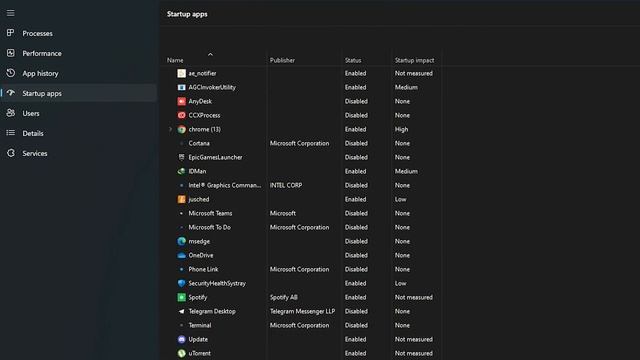The width and height of the screenshot is (640, 360).
Task: Toggle sort order with Name column arrow
Action: 210,54
